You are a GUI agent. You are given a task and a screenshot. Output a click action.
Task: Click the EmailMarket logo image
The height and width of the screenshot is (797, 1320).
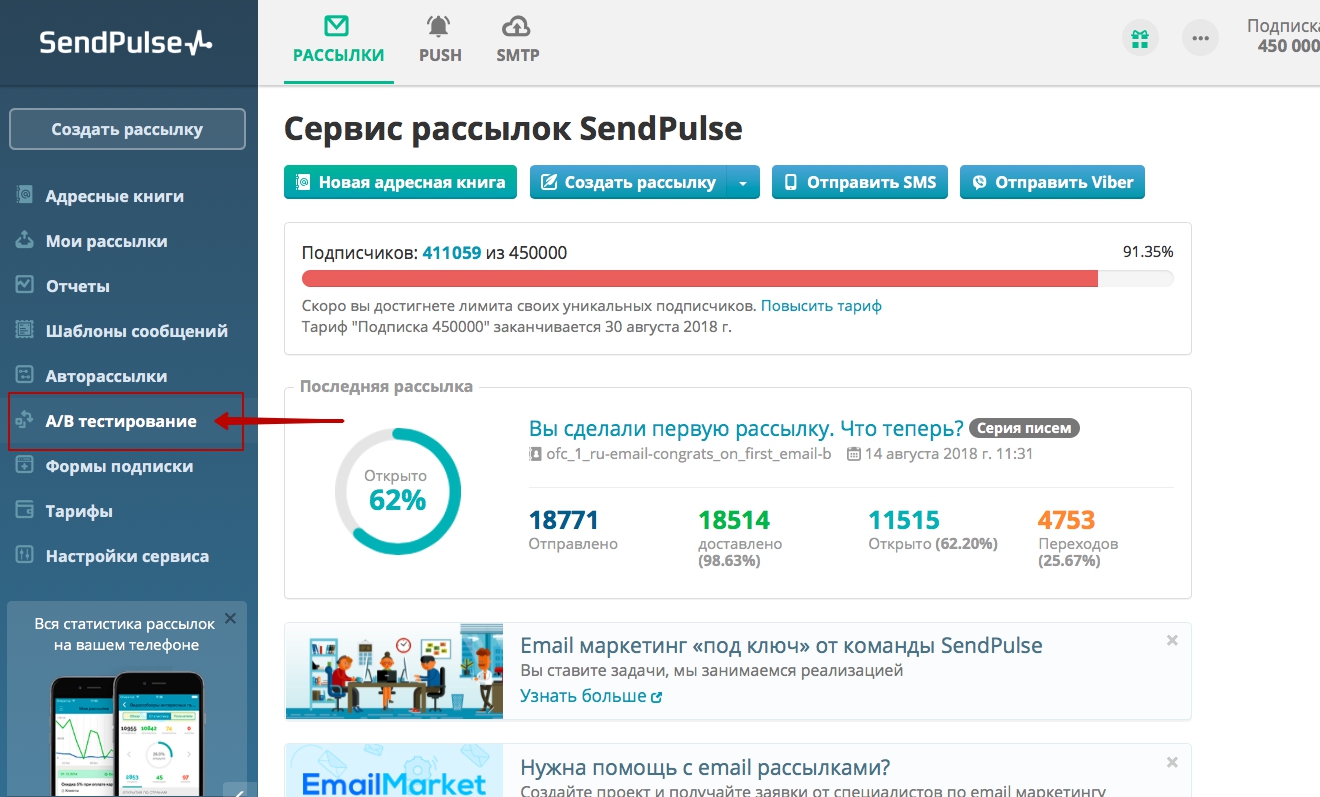[394, 771]
